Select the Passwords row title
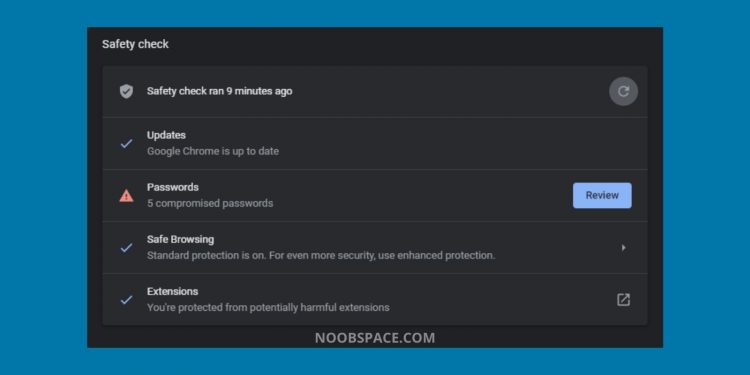 [173, 187]
